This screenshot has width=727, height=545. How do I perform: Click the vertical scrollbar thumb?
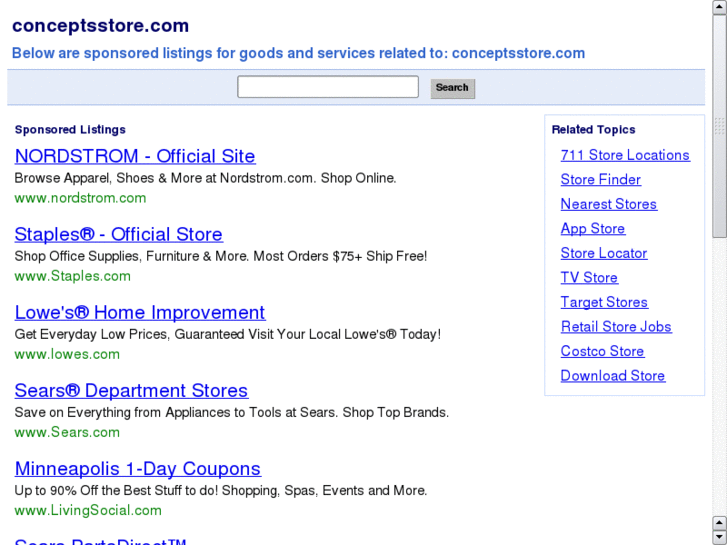coord(720,126)
